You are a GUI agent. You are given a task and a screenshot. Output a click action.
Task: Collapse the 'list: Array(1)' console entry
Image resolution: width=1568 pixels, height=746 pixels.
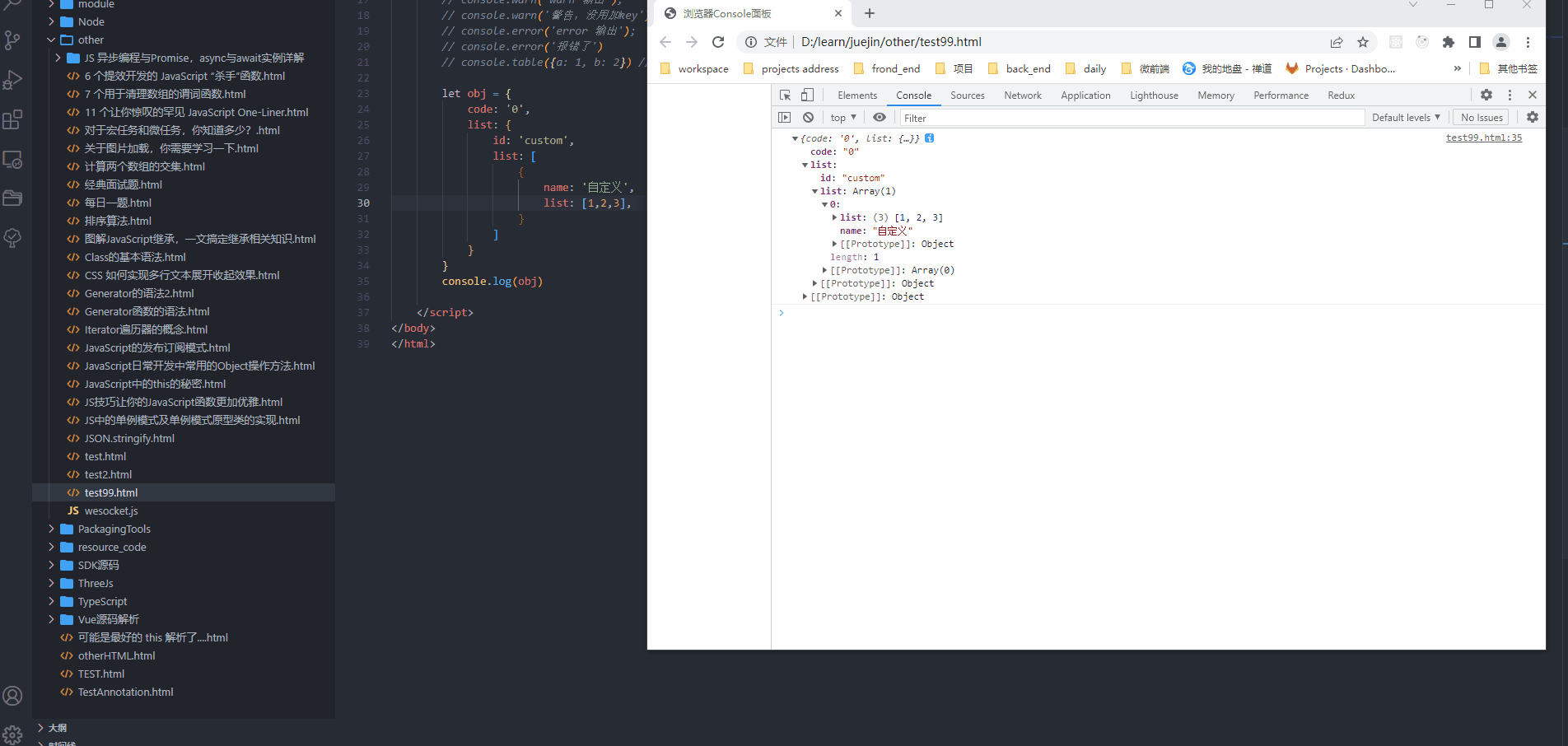[x=814, y=190]
